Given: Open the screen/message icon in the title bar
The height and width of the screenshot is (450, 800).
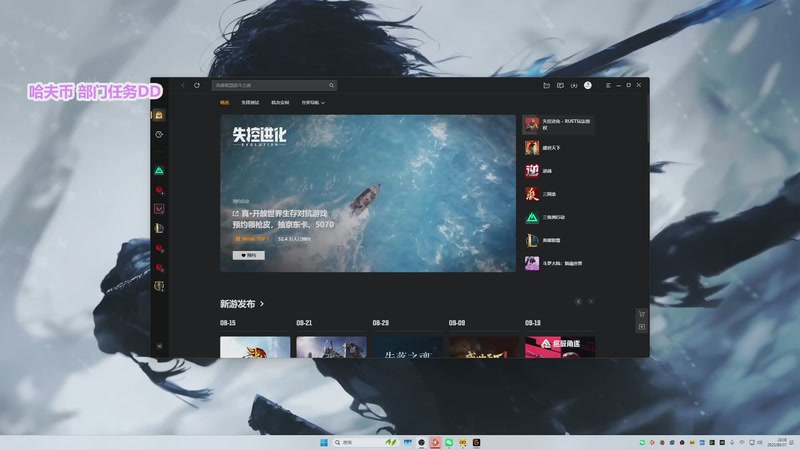Looking at the screenshot, I should [x=560, y=85].
